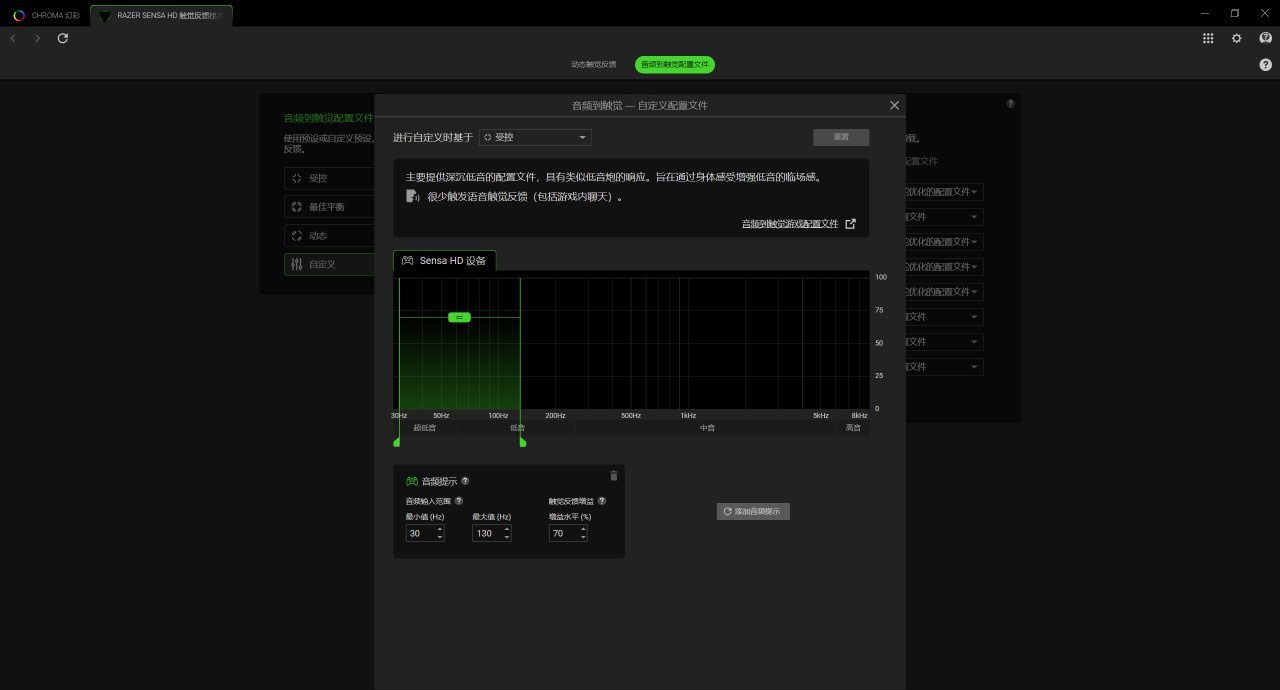
Task: Click the 重置 reset button
Action: [x=841, y=137]
